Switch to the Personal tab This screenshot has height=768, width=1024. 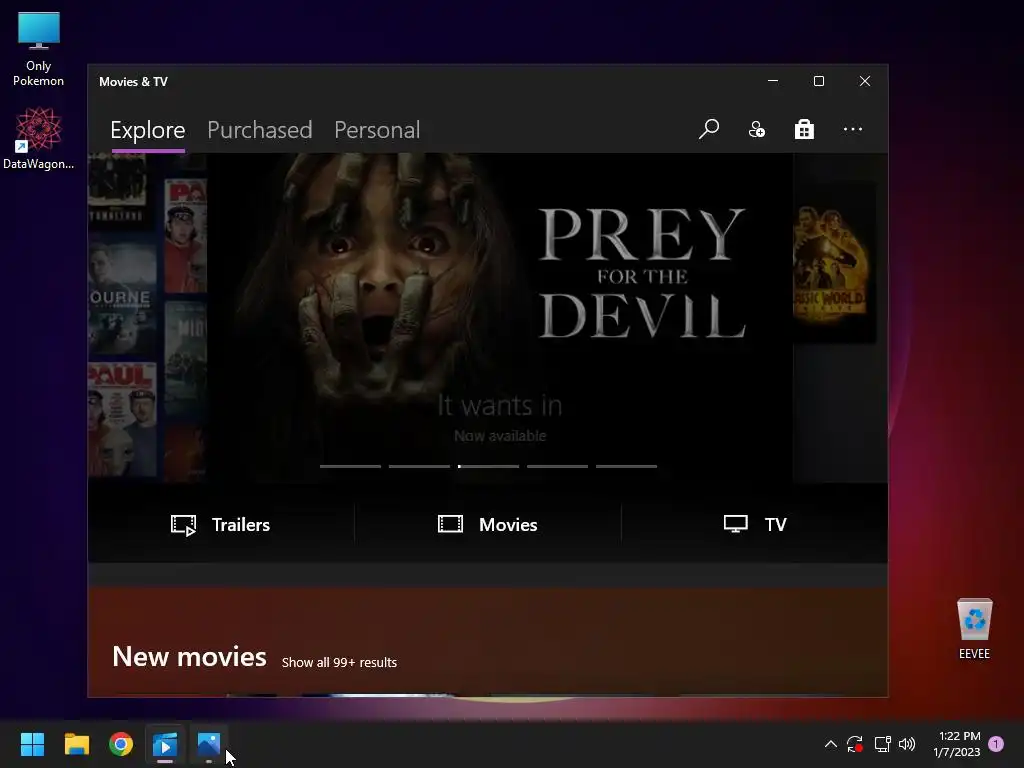pyautogui.click(x=377, y=130)
